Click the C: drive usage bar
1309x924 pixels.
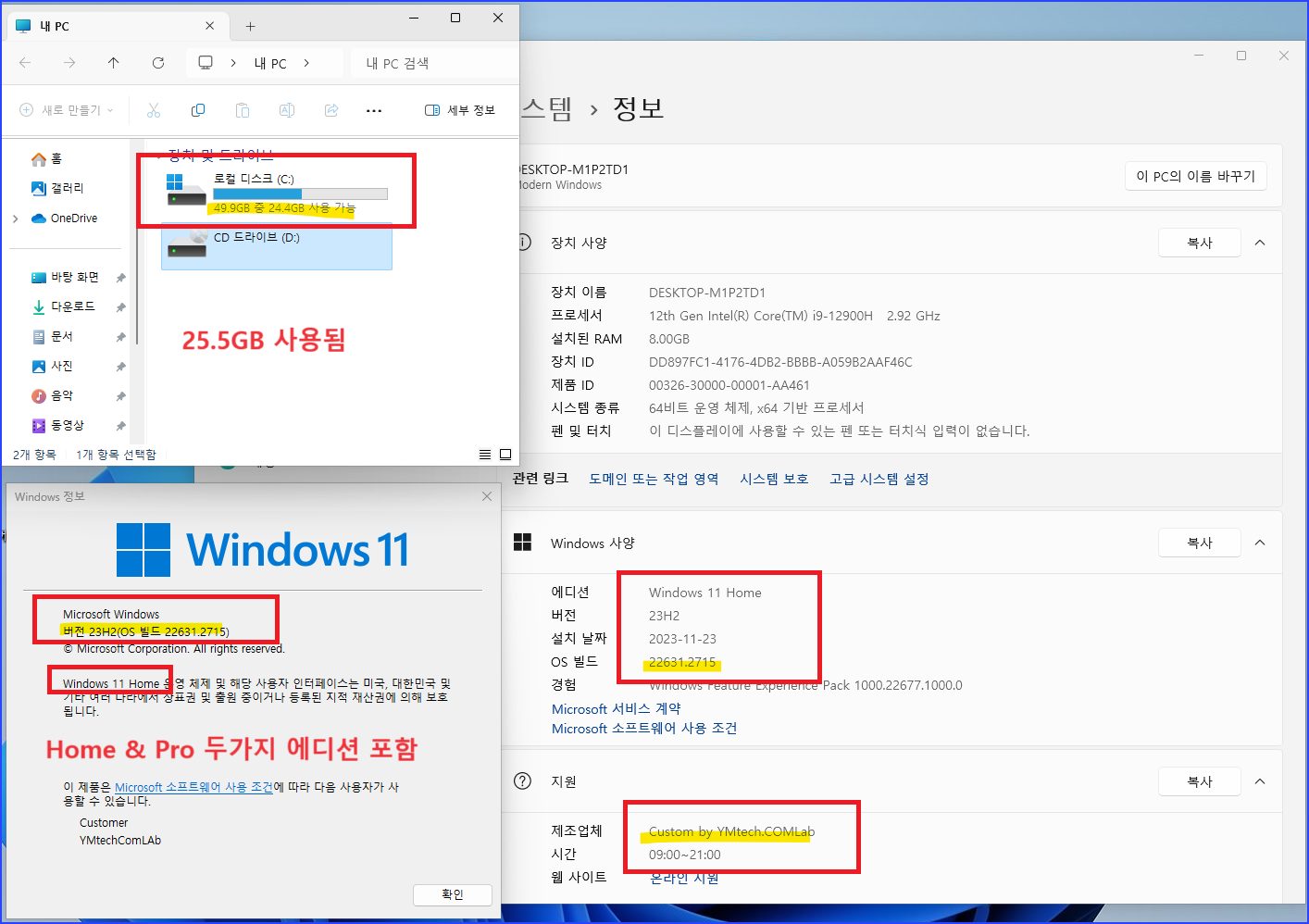click(x=300, y=194)
